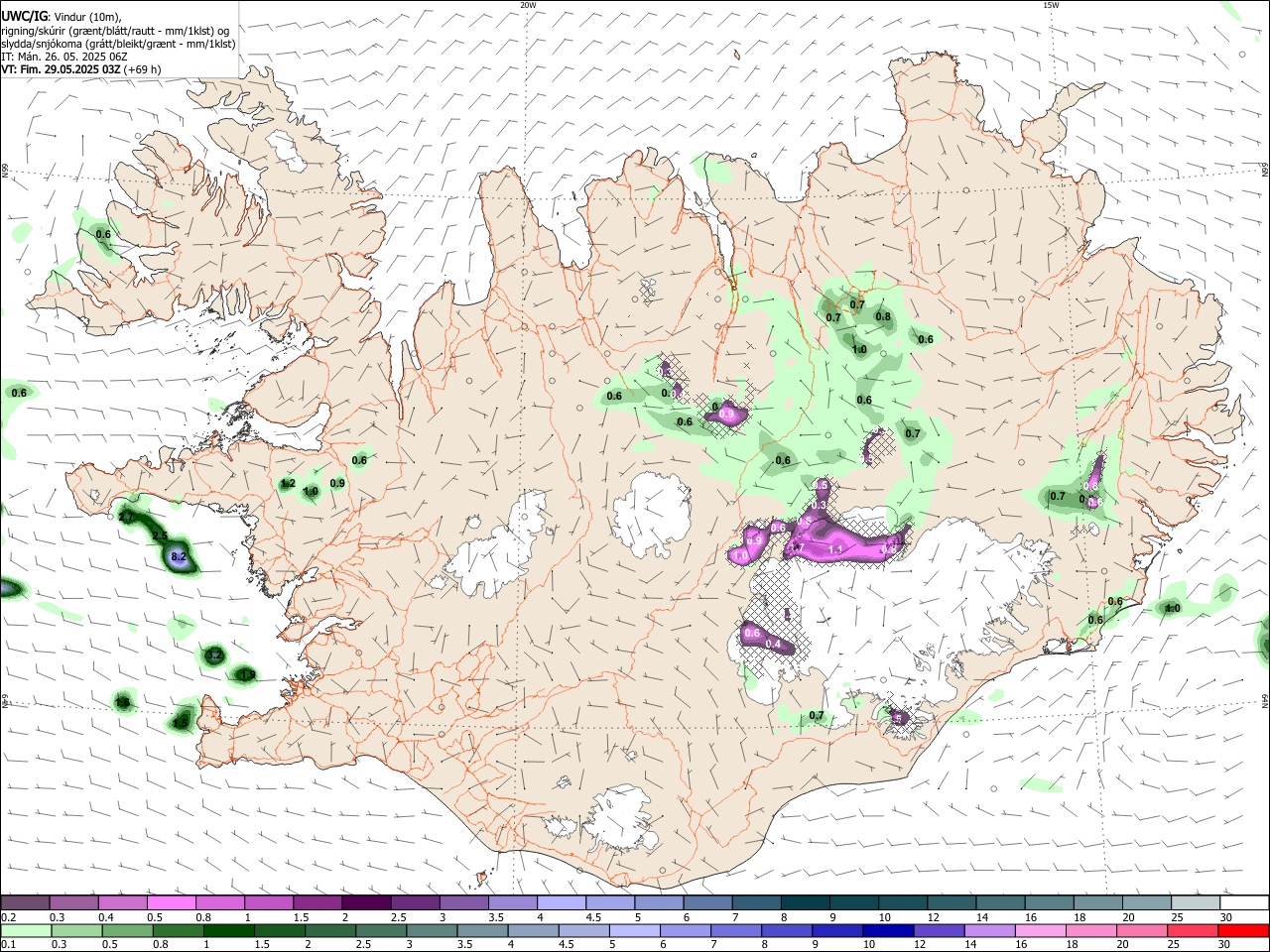
Task: Click the 'VT: Fim. 29.05.2025 03Z (+69 h)' line
Action: pyautogui.click(x=81, y=69)
